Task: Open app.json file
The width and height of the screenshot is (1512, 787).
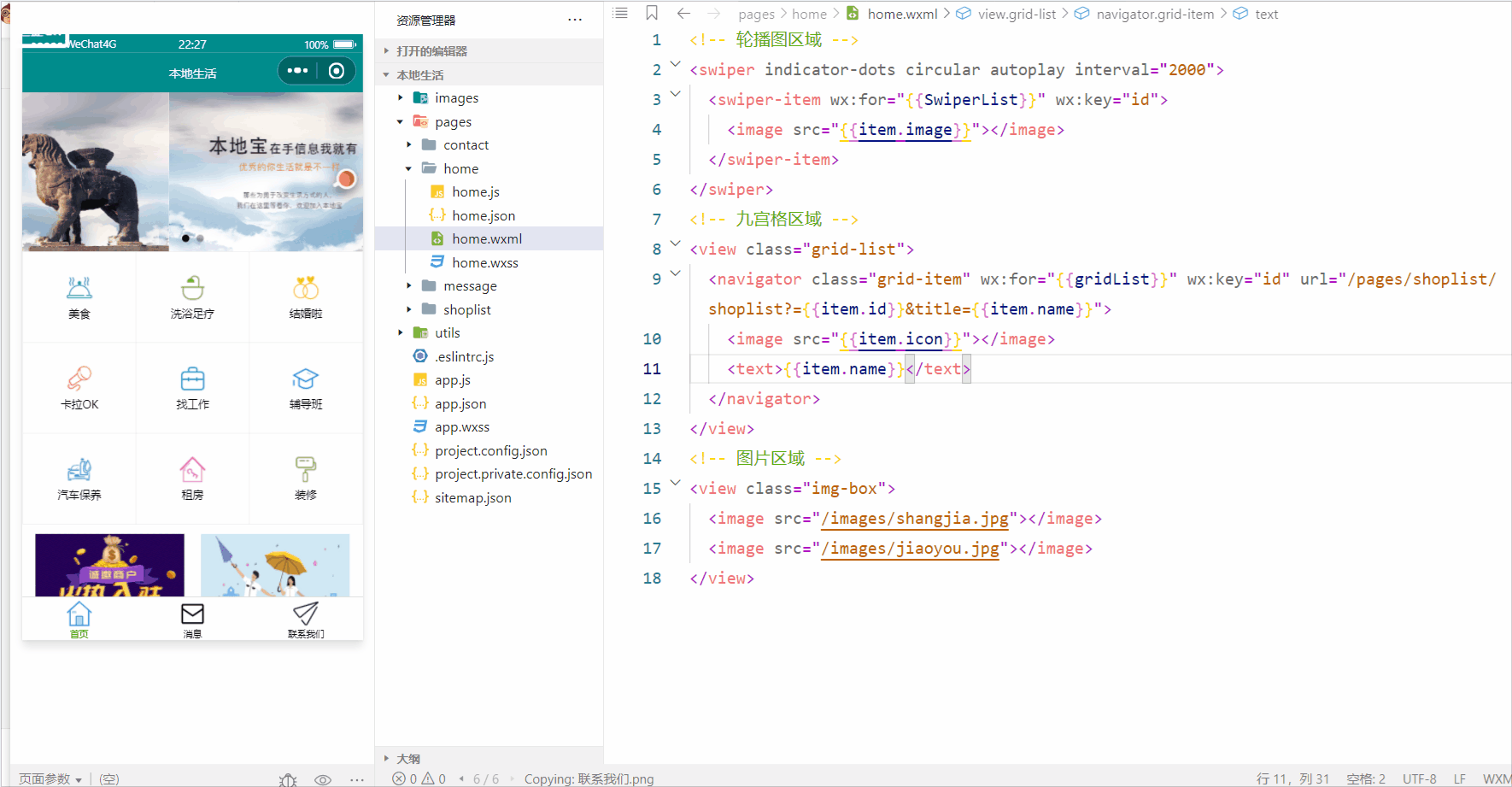Action: (460, 404)
